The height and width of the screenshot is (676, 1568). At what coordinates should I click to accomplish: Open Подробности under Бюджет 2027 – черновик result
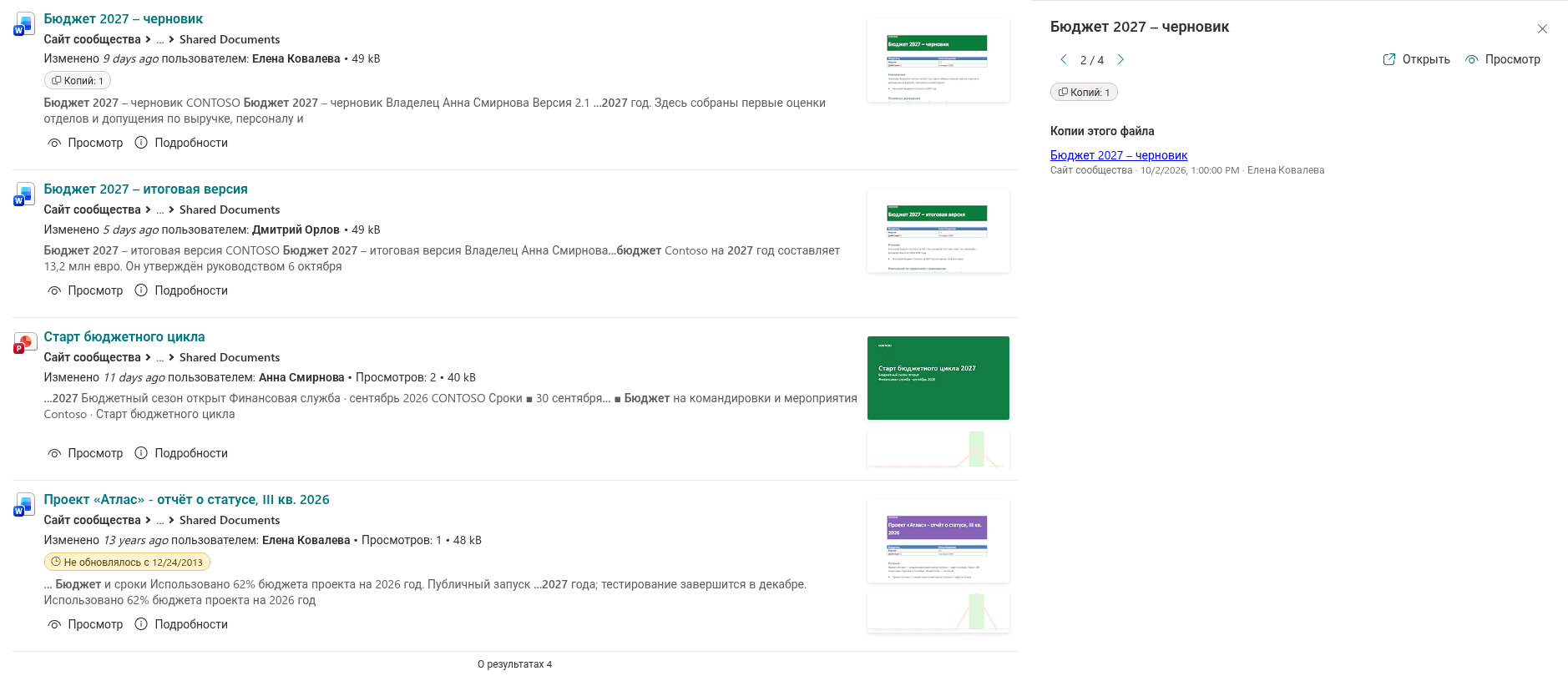pyautogui.click(x=181, y=143)
